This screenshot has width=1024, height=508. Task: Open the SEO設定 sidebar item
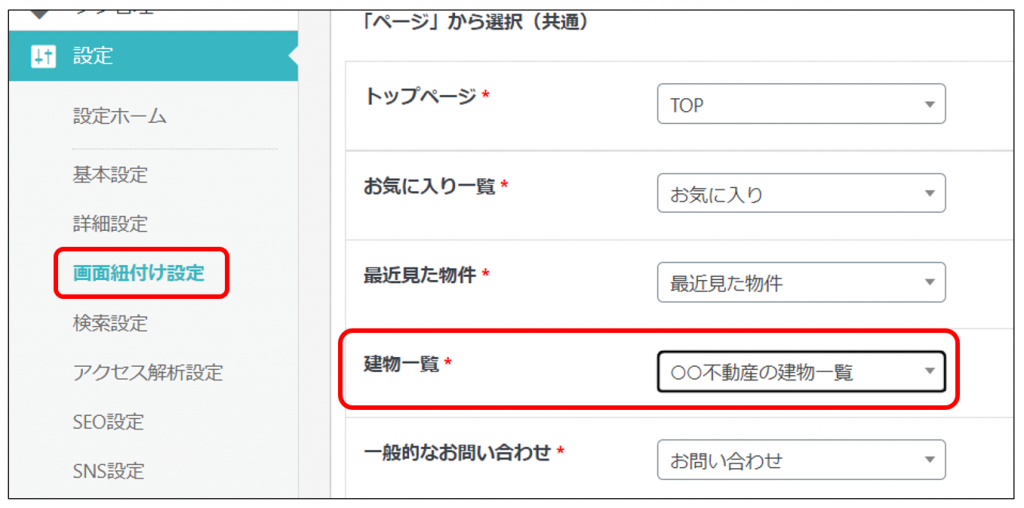[108, 422]
